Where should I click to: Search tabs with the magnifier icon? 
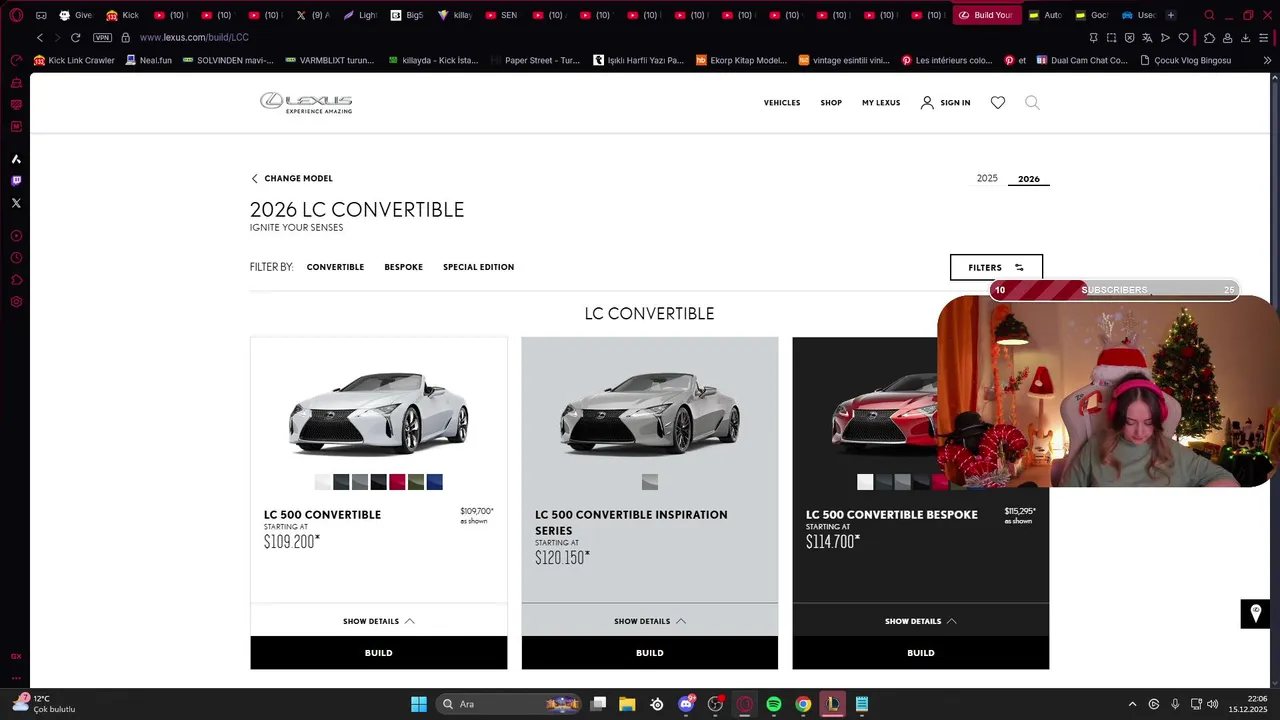click(x=1209, y=15)
